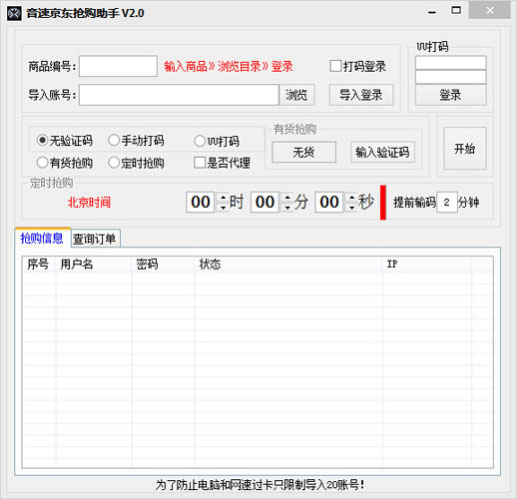Click the UU打码 登录 button
Viewport: 517px width, 499px height.
(450, 95)
